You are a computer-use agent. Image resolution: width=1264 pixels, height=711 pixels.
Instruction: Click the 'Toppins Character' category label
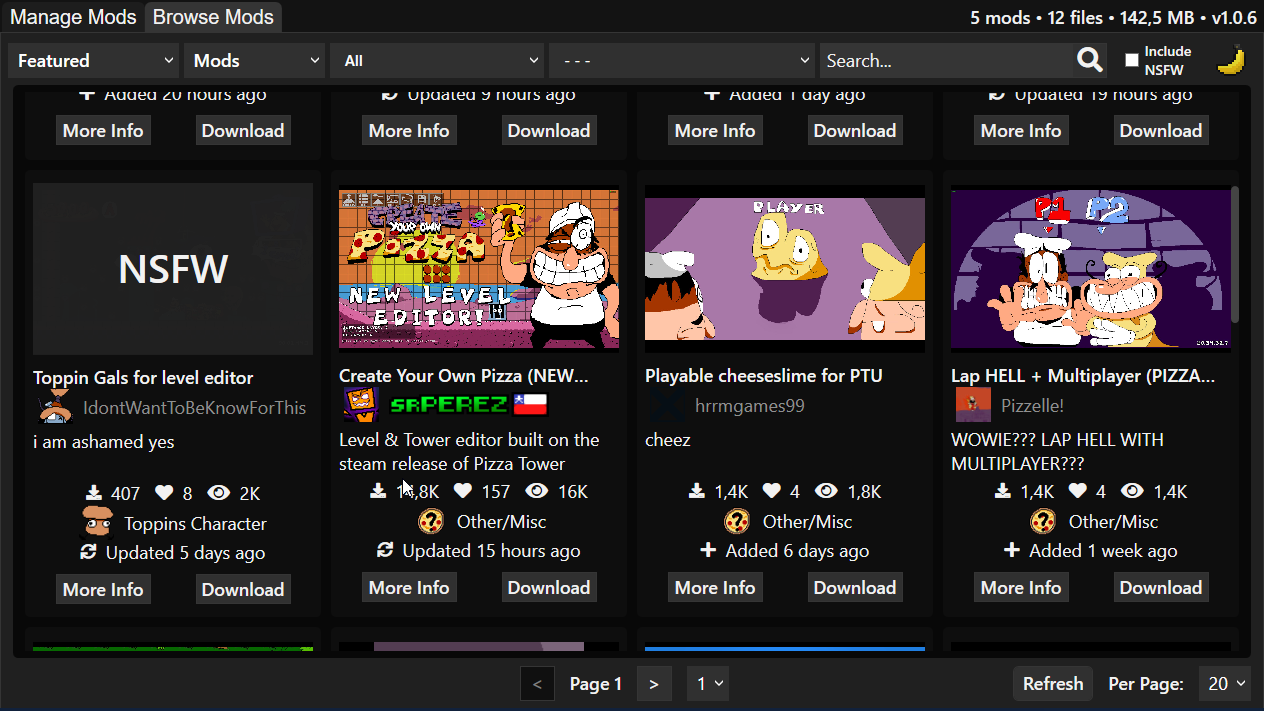[x=196, y=524]
